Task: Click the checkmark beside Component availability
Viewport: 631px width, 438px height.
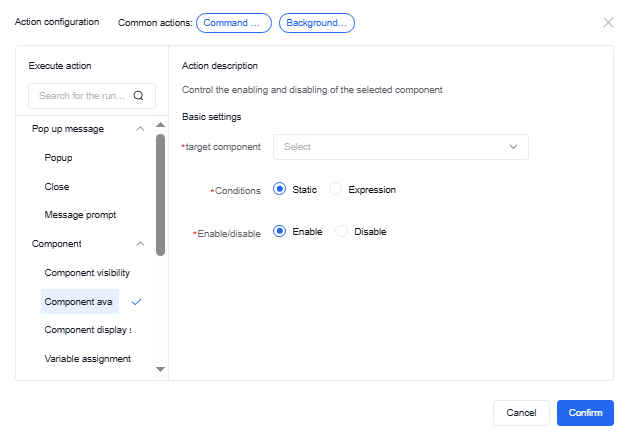Action: pyautogui.click(x=137, y=301)
